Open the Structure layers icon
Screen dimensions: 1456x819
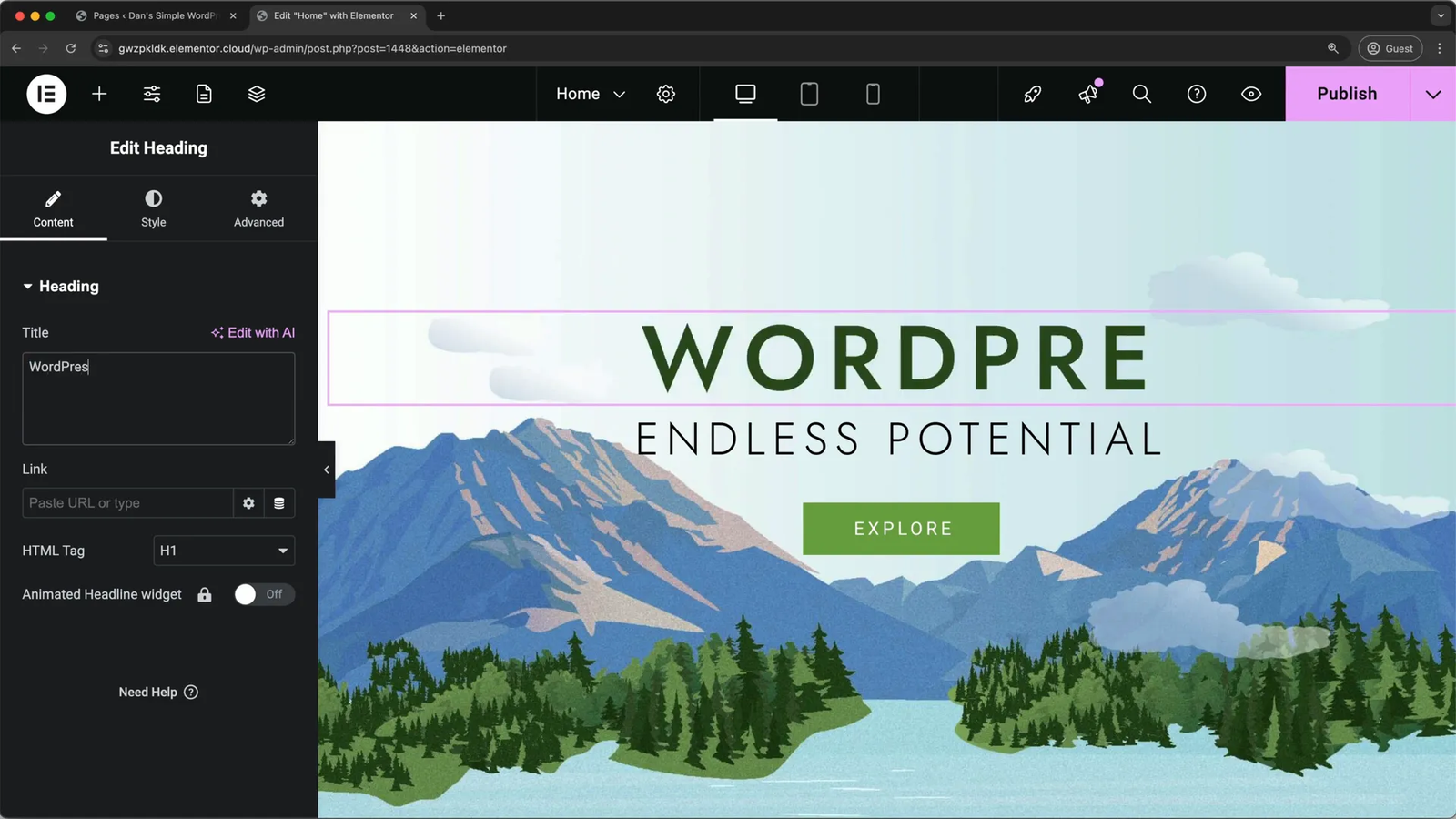pyautogui.click(x=257, y=94)
